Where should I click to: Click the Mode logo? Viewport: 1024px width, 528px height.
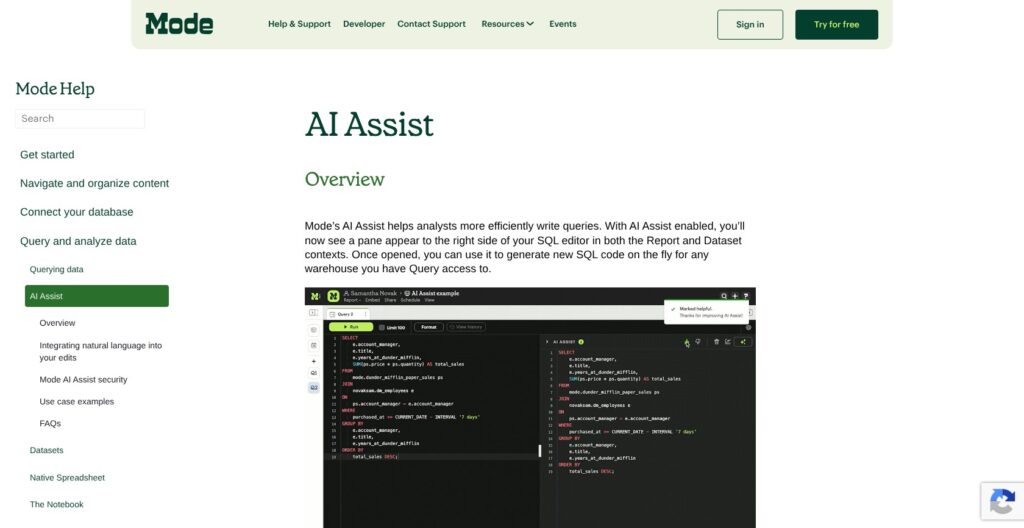click(x=179, y=24)
